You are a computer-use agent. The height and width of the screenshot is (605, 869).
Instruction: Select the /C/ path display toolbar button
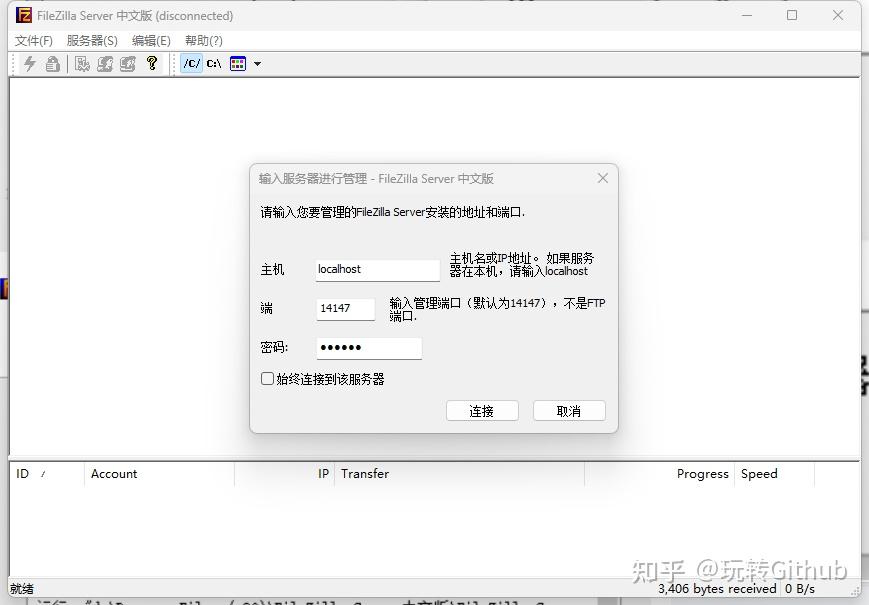coord(192,64)
